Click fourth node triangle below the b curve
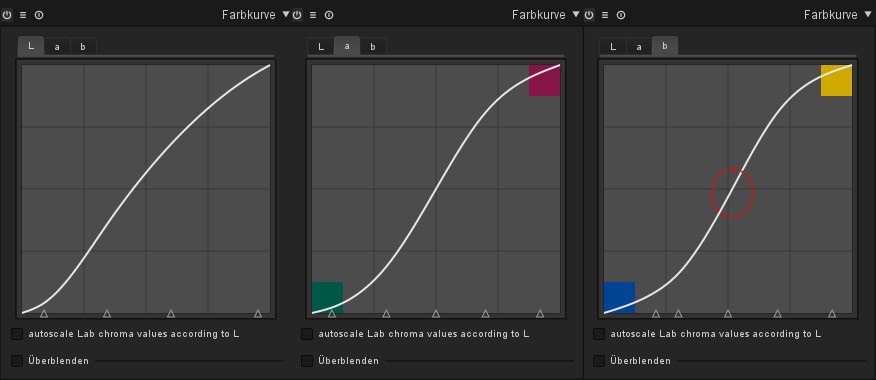 pyautogui.click(x=777, y=314)
